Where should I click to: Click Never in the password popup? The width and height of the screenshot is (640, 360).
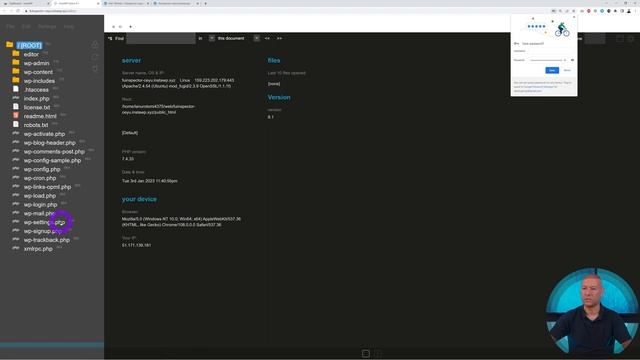point(567,70)
